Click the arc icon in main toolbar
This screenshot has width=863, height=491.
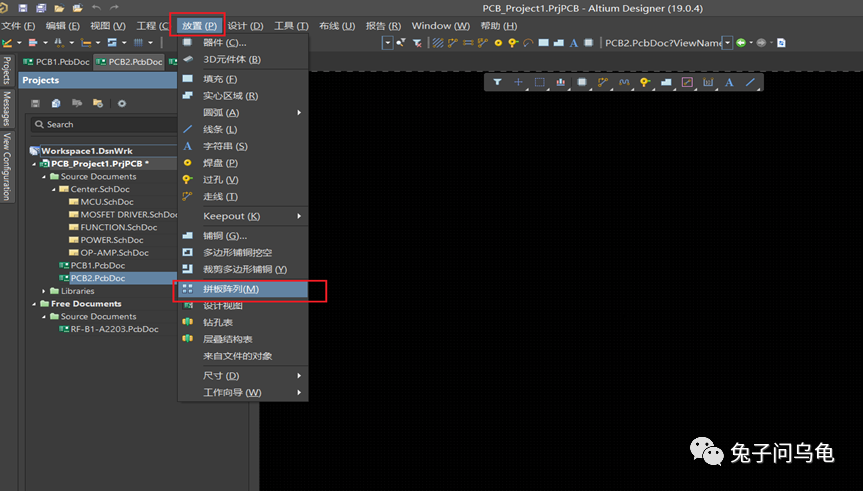(x=528, y=42)
